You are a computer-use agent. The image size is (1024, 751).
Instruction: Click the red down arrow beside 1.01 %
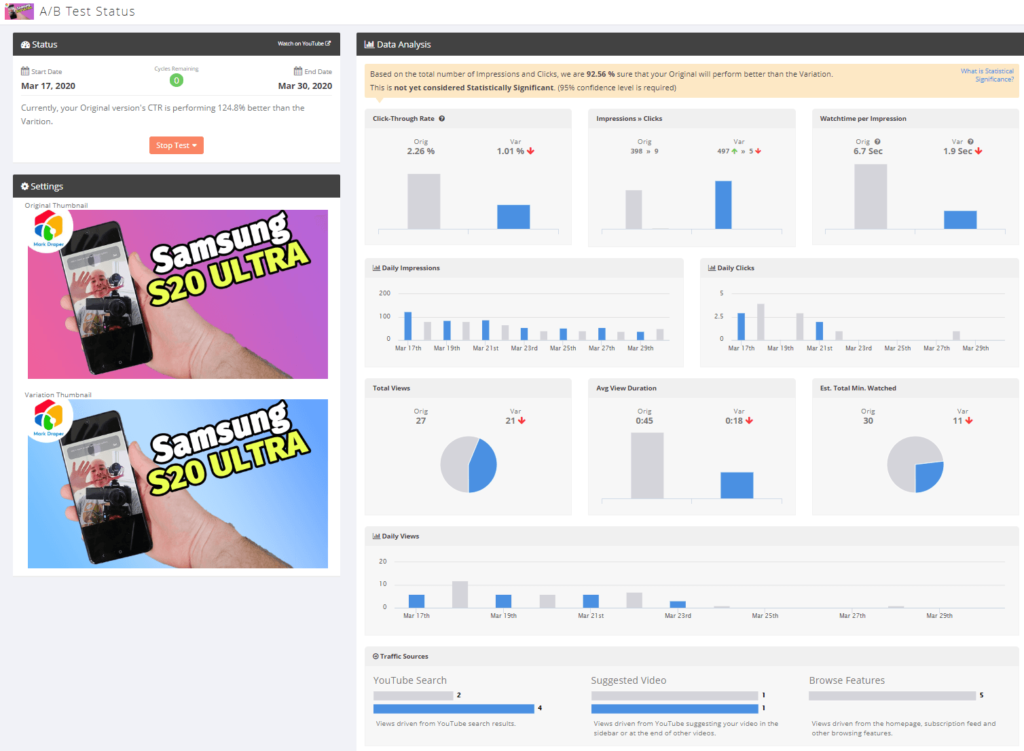tap(531, 151)
